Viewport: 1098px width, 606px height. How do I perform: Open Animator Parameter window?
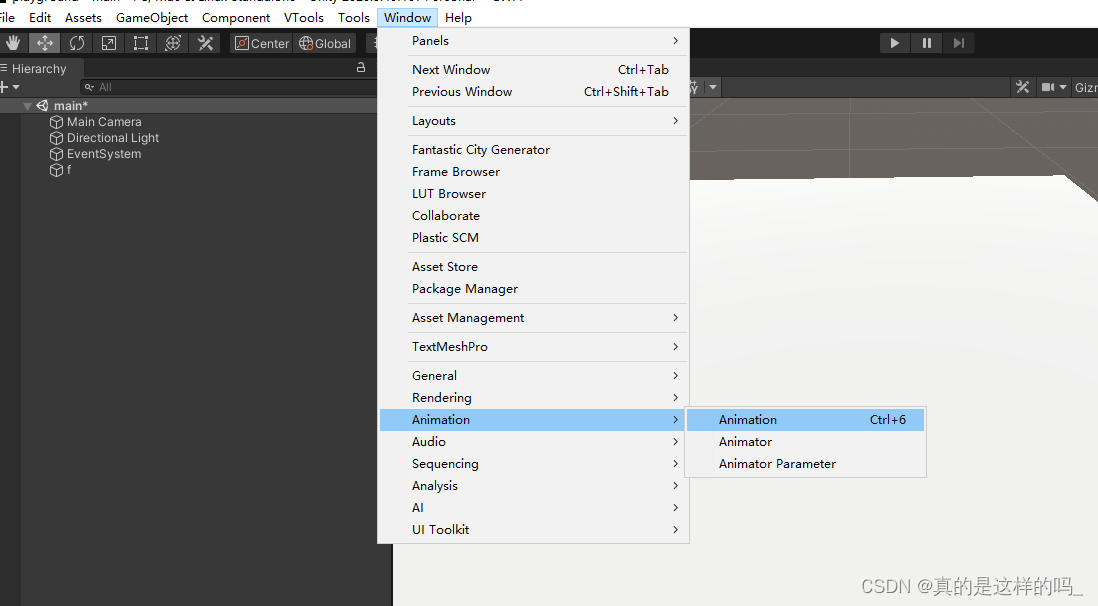[x=805, y=464]
